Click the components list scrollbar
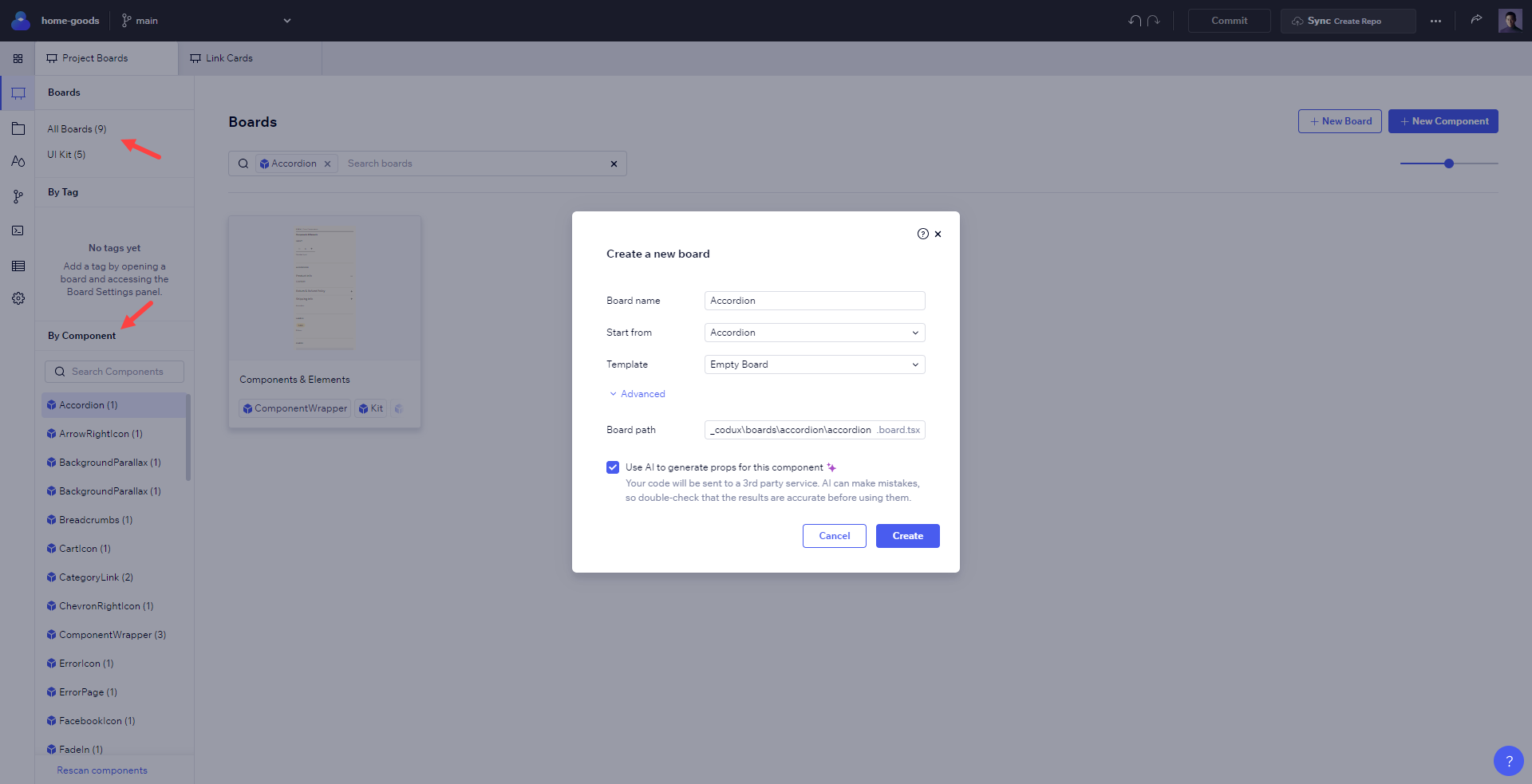 188,437
